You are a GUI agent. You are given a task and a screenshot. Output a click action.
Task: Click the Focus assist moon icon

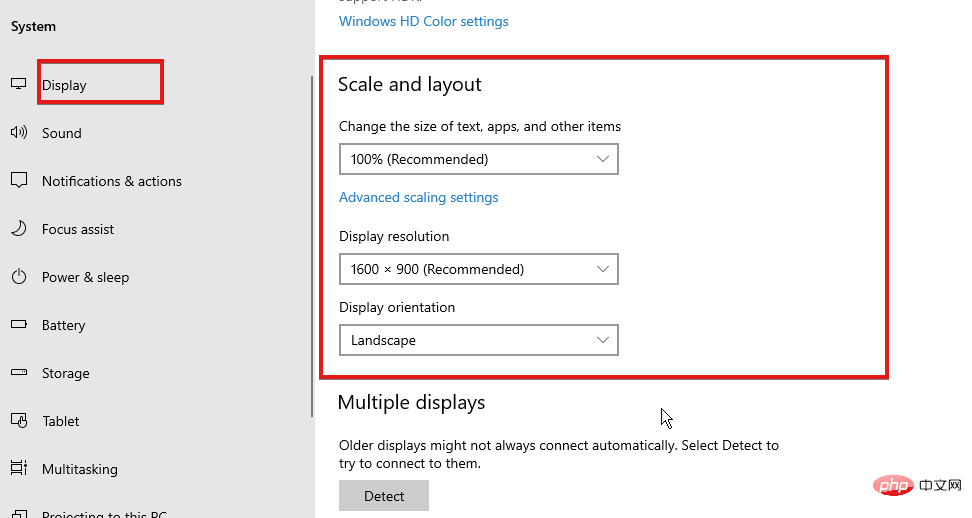pos(19,229)
